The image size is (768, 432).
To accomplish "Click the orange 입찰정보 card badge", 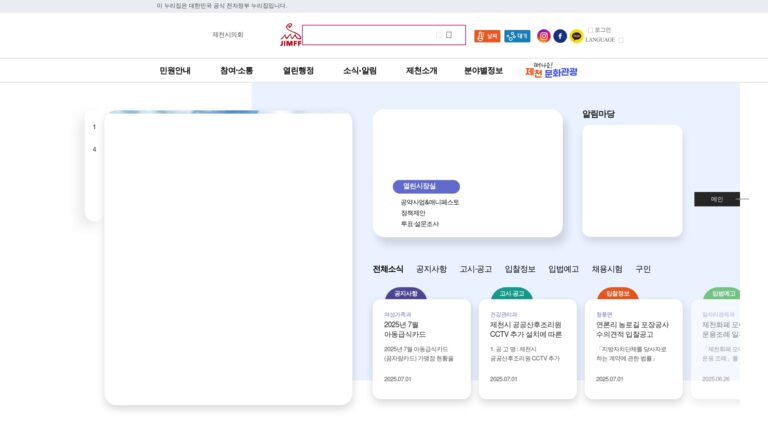I will [x=618, y=293].
